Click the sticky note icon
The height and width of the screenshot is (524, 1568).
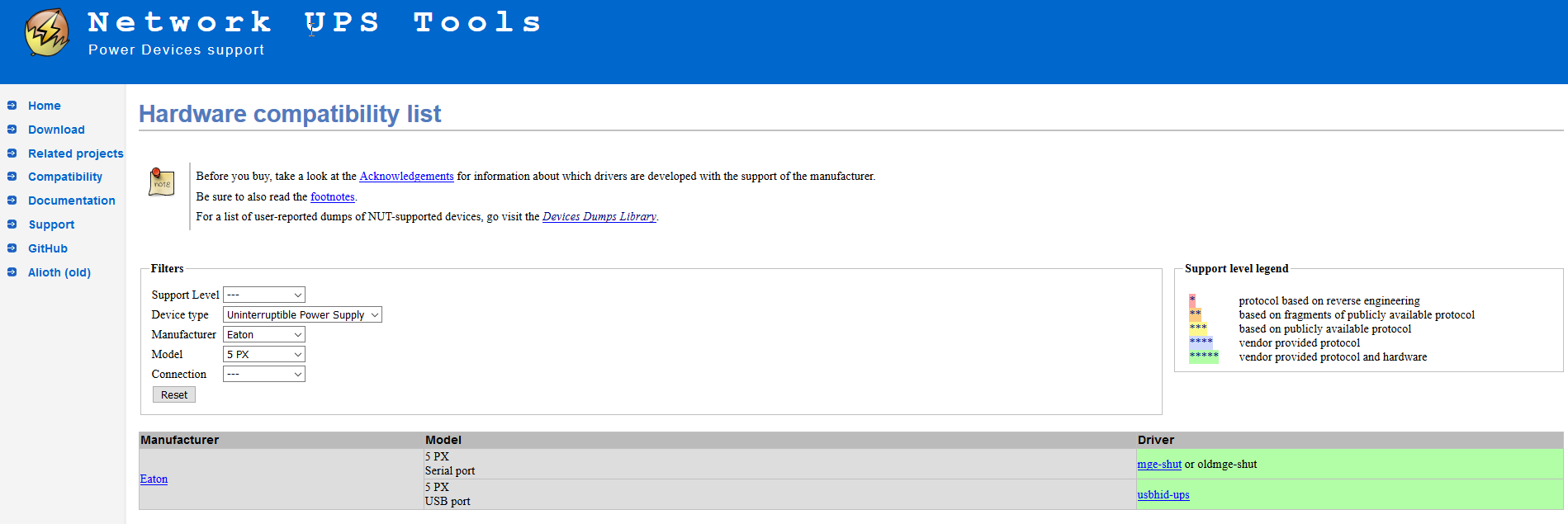click(x=161, y=182)
